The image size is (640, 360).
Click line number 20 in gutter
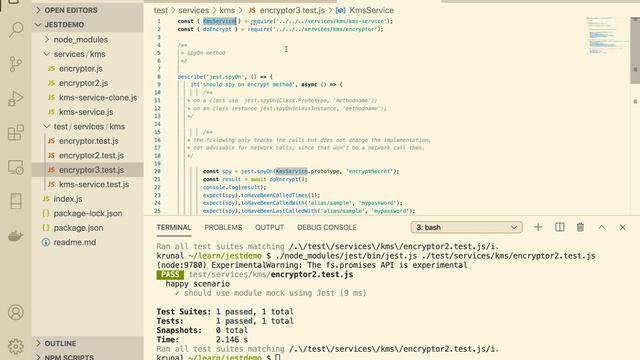click(x=157, y=171)
